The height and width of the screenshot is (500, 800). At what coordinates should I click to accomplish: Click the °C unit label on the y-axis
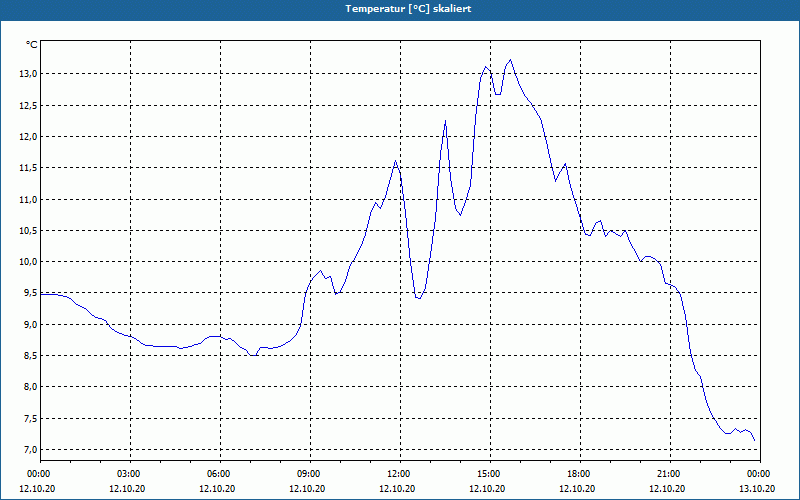click(32, 45)
